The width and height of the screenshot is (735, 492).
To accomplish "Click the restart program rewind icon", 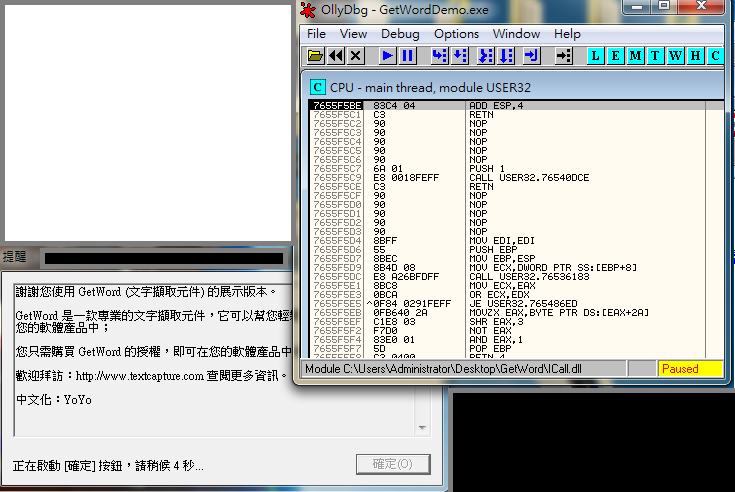I will (x=336, y=56).
